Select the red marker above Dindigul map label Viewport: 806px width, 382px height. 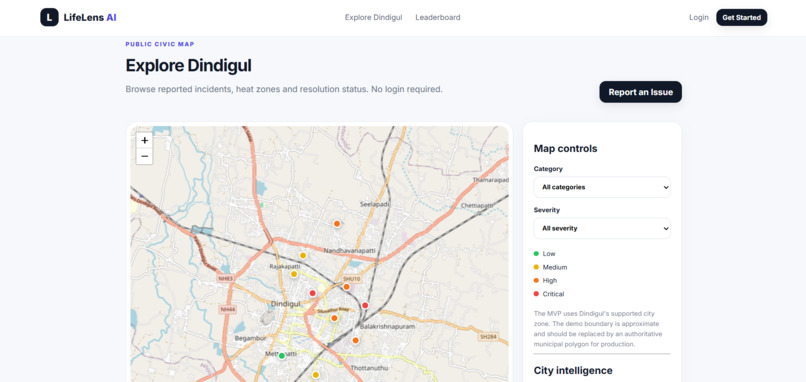pos(313,293)
